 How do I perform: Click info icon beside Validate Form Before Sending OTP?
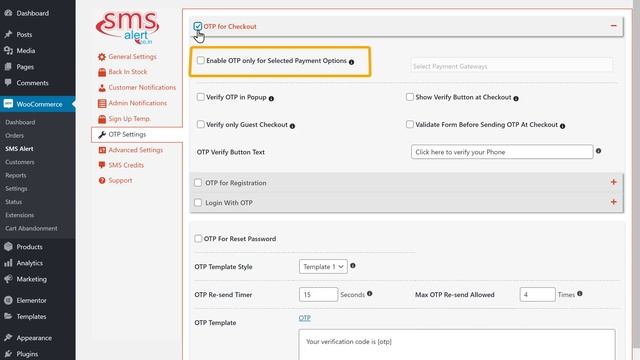pyautogui.click(x=562, y=126)
